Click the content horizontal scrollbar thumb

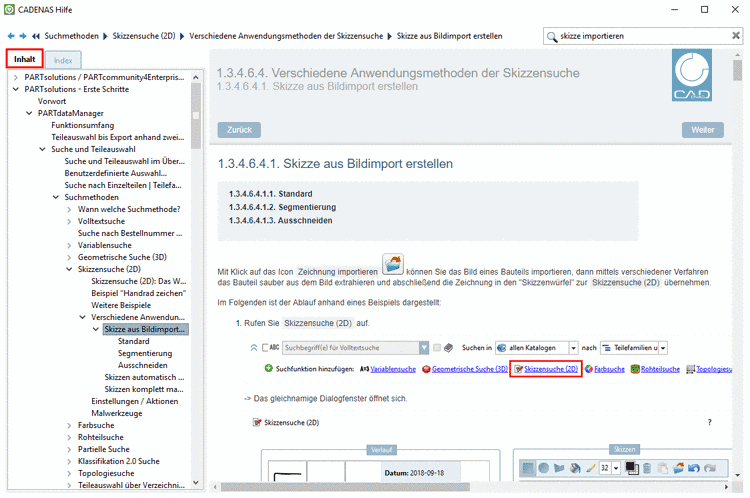(x=344, y=487)
